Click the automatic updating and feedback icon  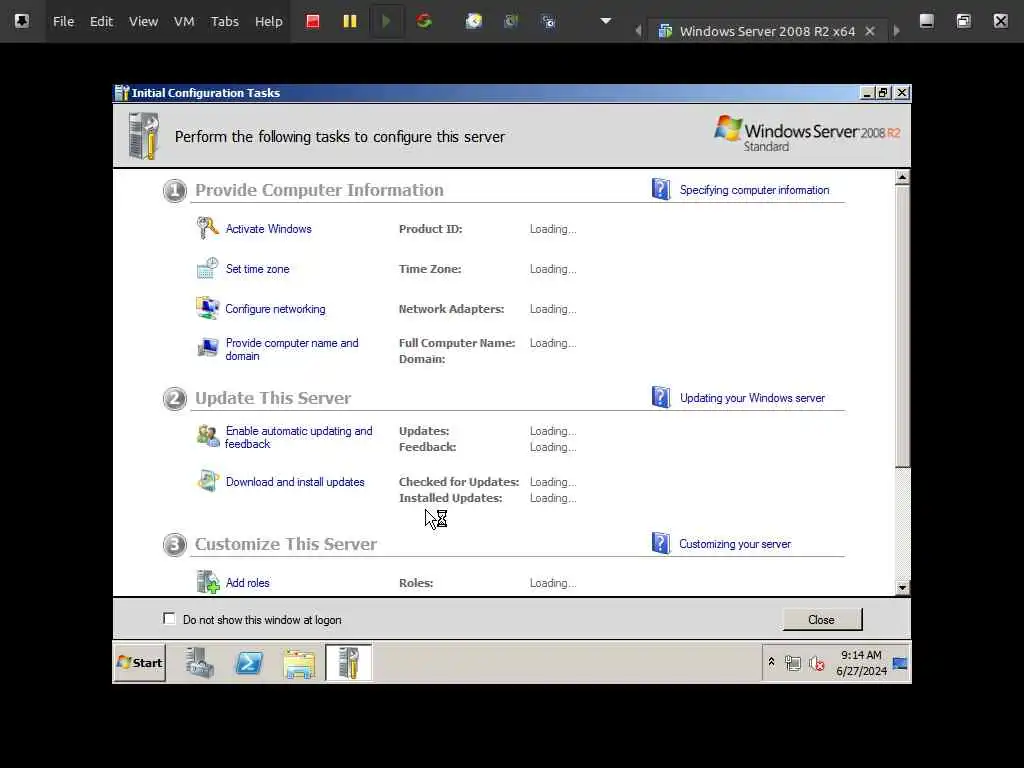pyautogui.click(x=208, y=436)
